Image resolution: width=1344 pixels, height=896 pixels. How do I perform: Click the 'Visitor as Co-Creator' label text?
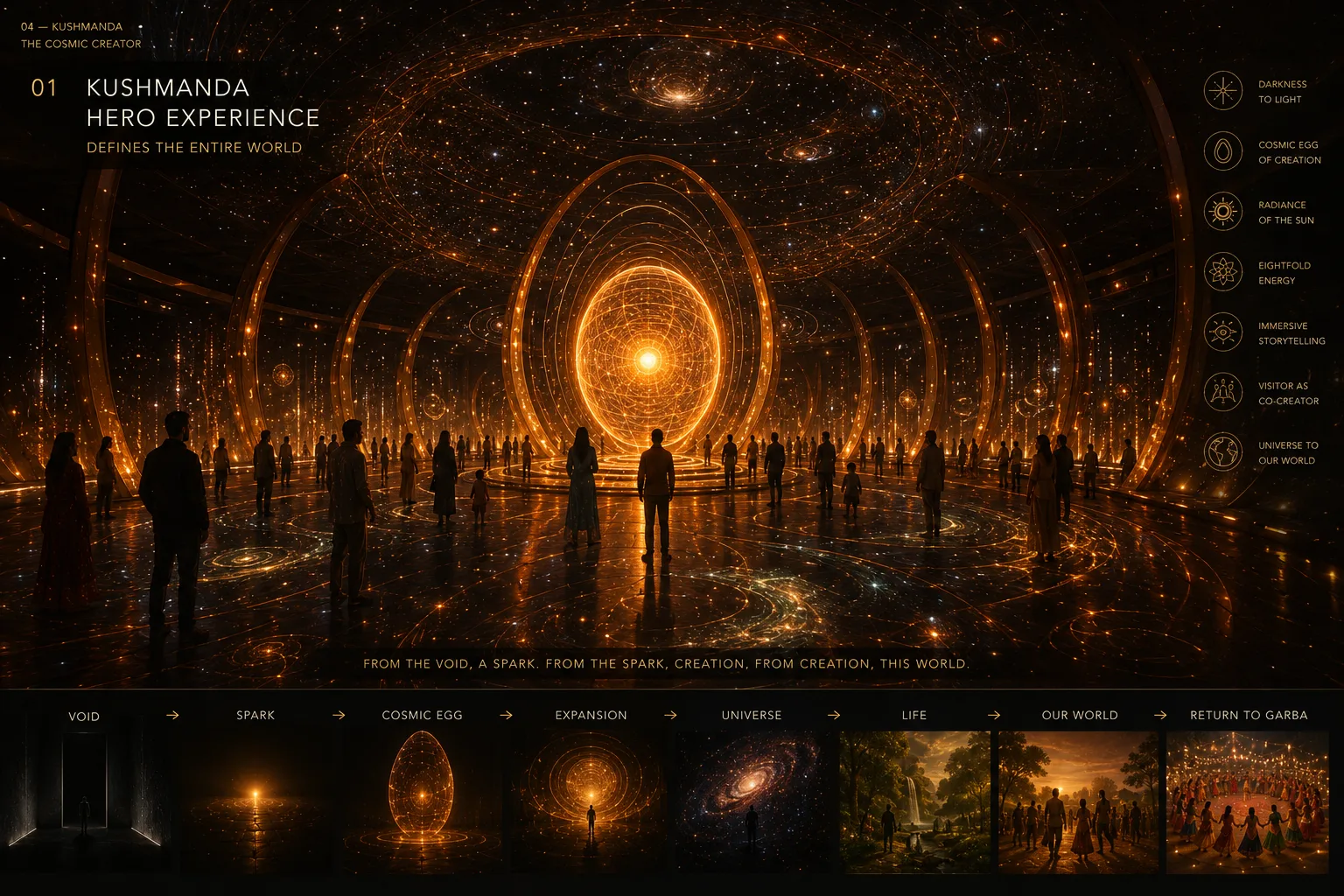(1288, 393)
